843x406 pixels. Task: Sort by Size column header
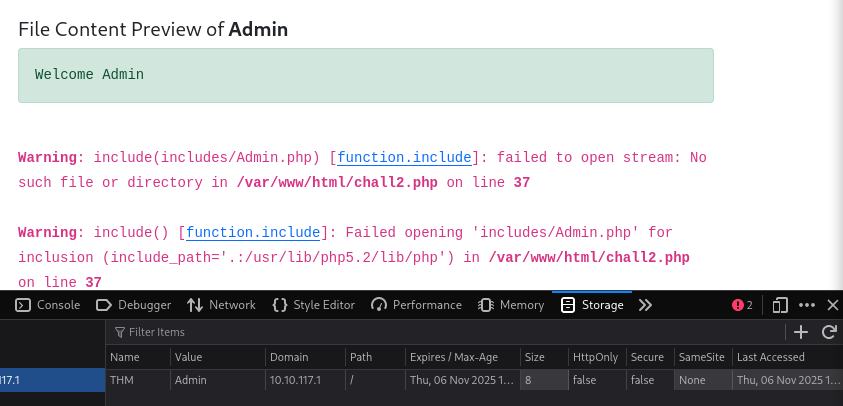click(x=544, y=357)
